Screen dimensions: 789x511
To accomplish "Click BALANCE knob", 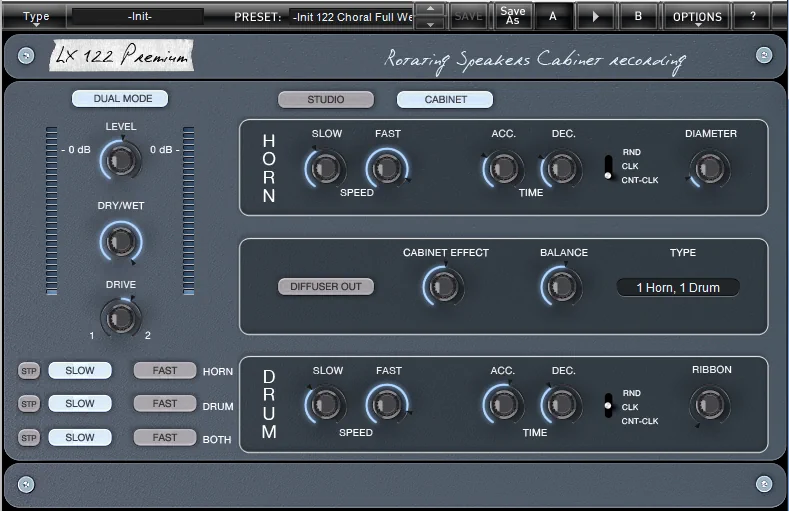I will click(562, 286).
